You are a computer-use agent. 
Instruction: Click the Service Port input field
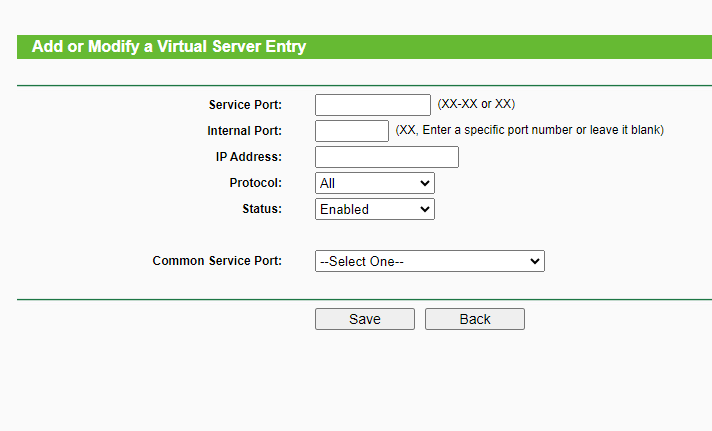[373, 105]
